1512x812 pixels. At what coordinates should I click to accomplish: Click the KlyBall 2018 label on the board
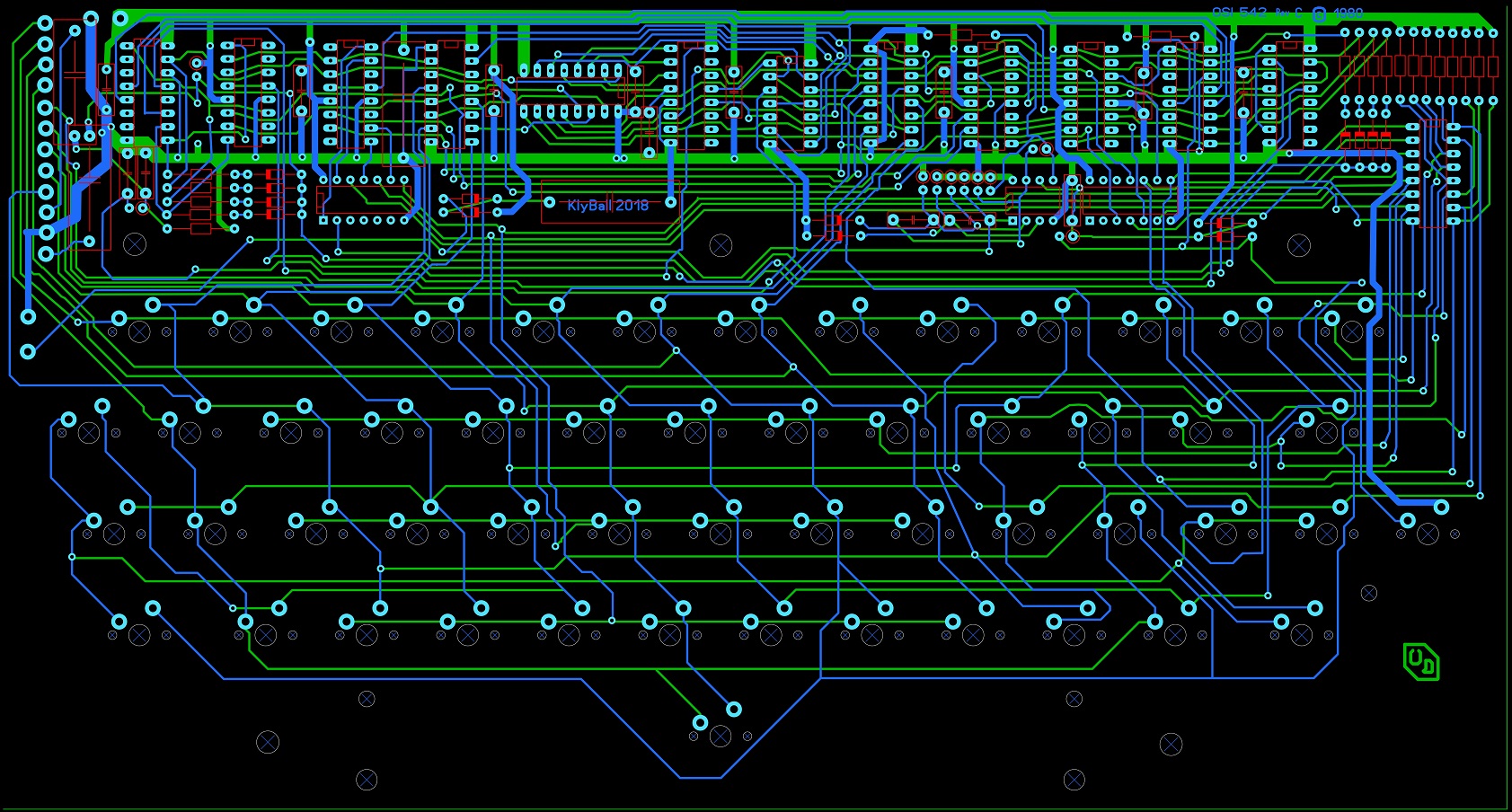tap(607, 206)
